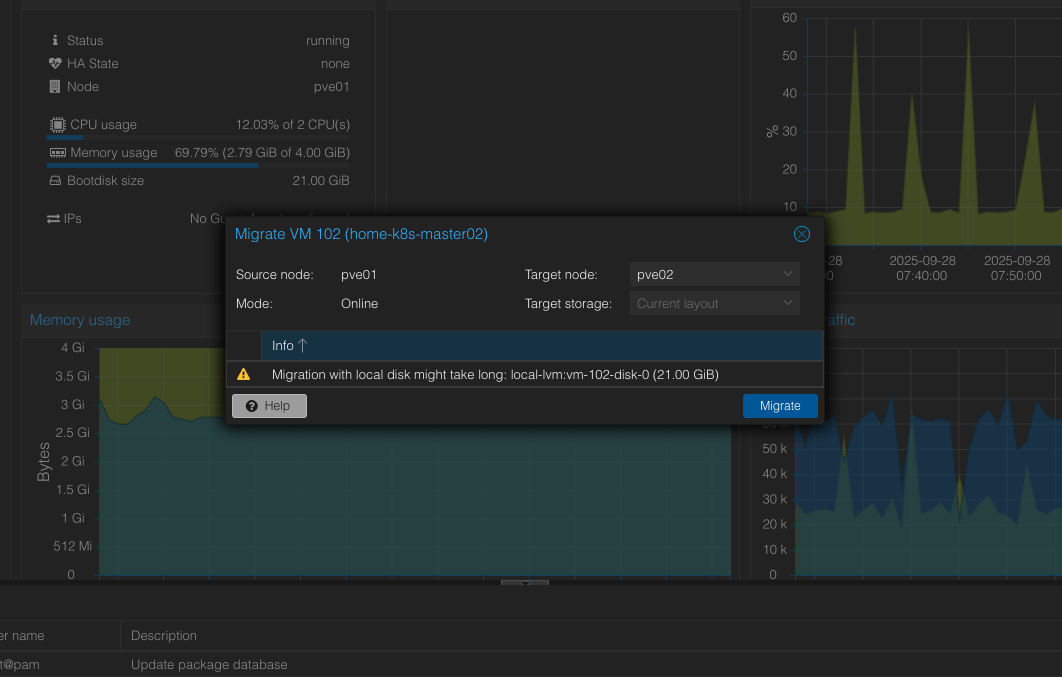1062x677 pixels.
Task: Close the Migrate VM 102 dialog
Action: pos(801,234)
